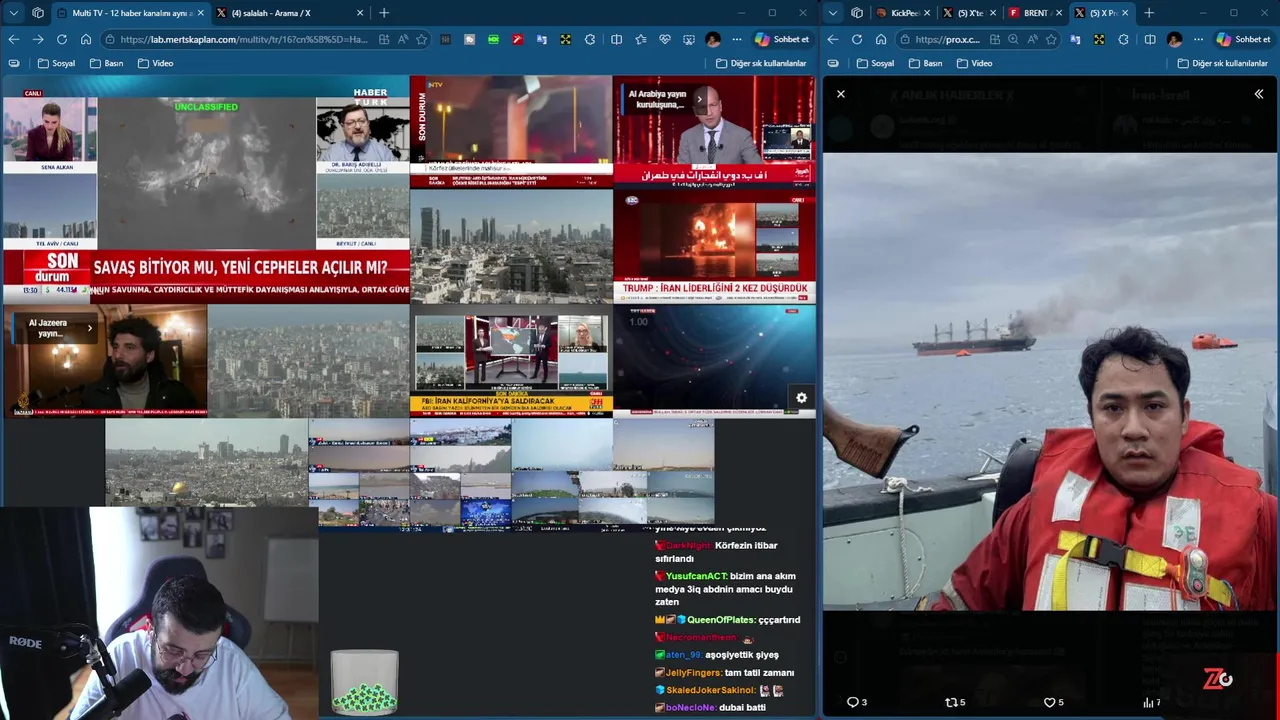Click chat username JellyFingers
This screenshot has width=1280, height=720.
click(x=693, y=673)
